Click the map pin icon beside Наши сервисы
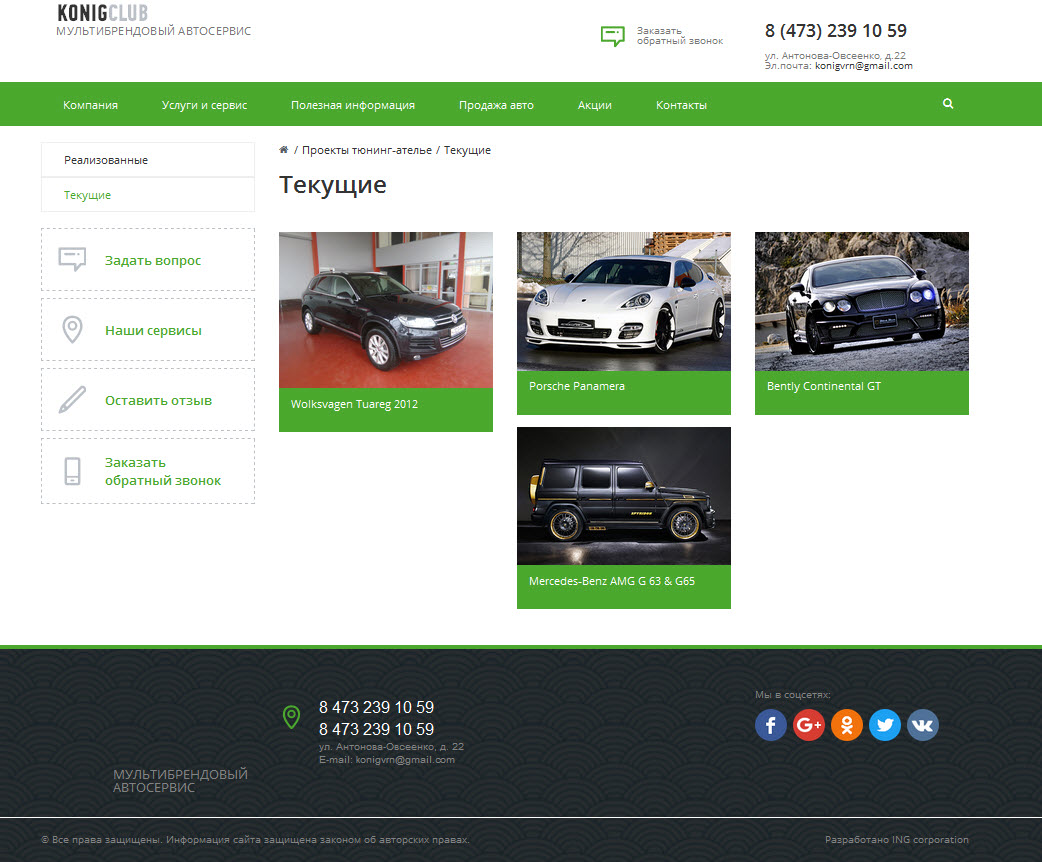 (72, 330)
